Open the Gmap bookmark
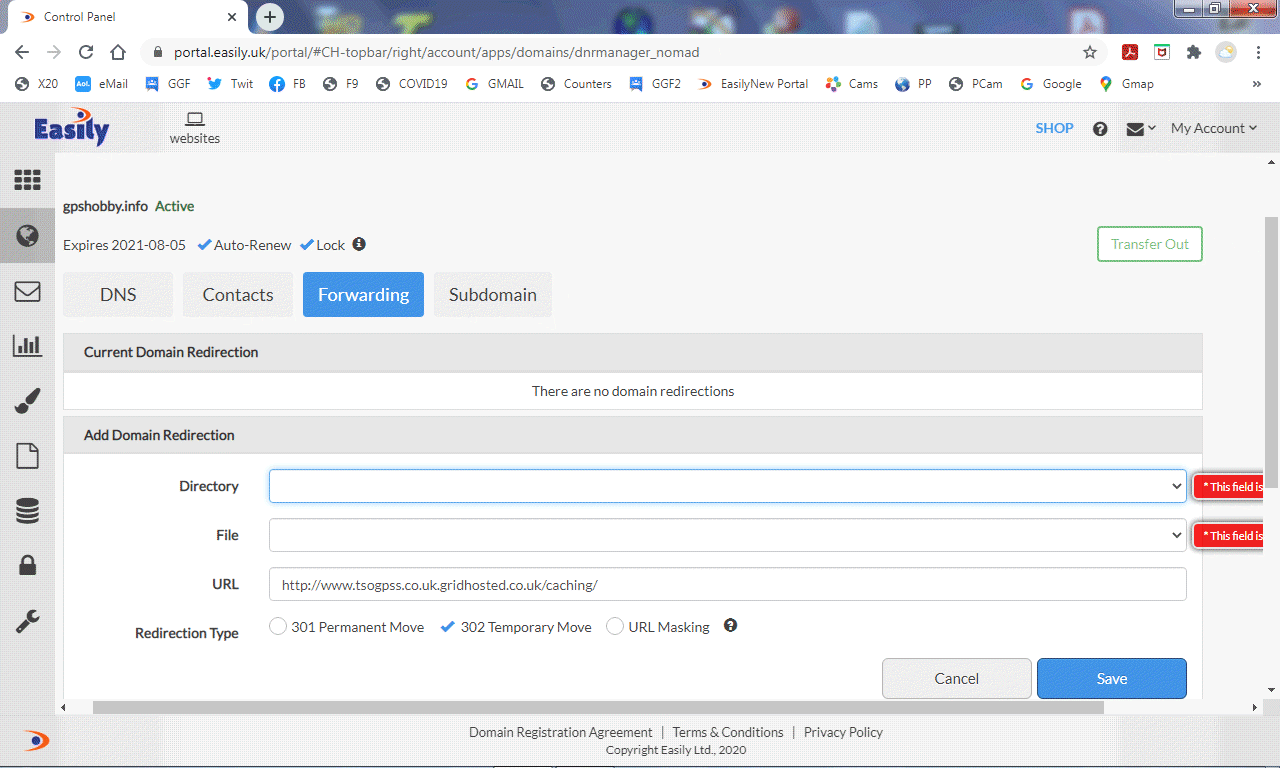Screen dimensions: 1280x768 click(x=1126, y=84)
